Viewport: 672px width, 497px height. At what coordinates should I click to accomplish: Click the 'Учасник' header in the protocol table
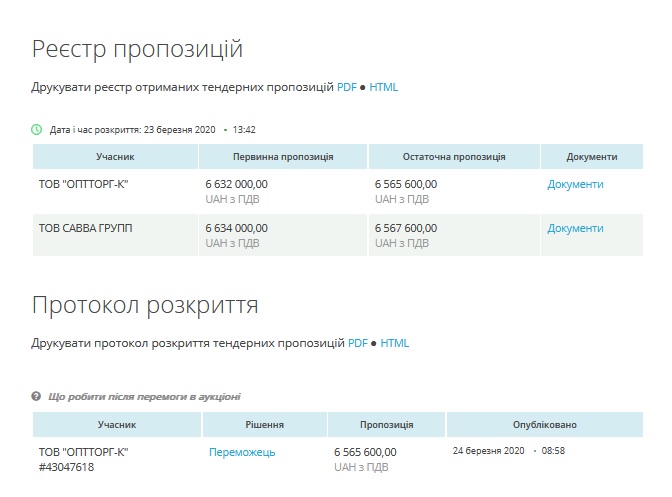click(x=117, y=425)
